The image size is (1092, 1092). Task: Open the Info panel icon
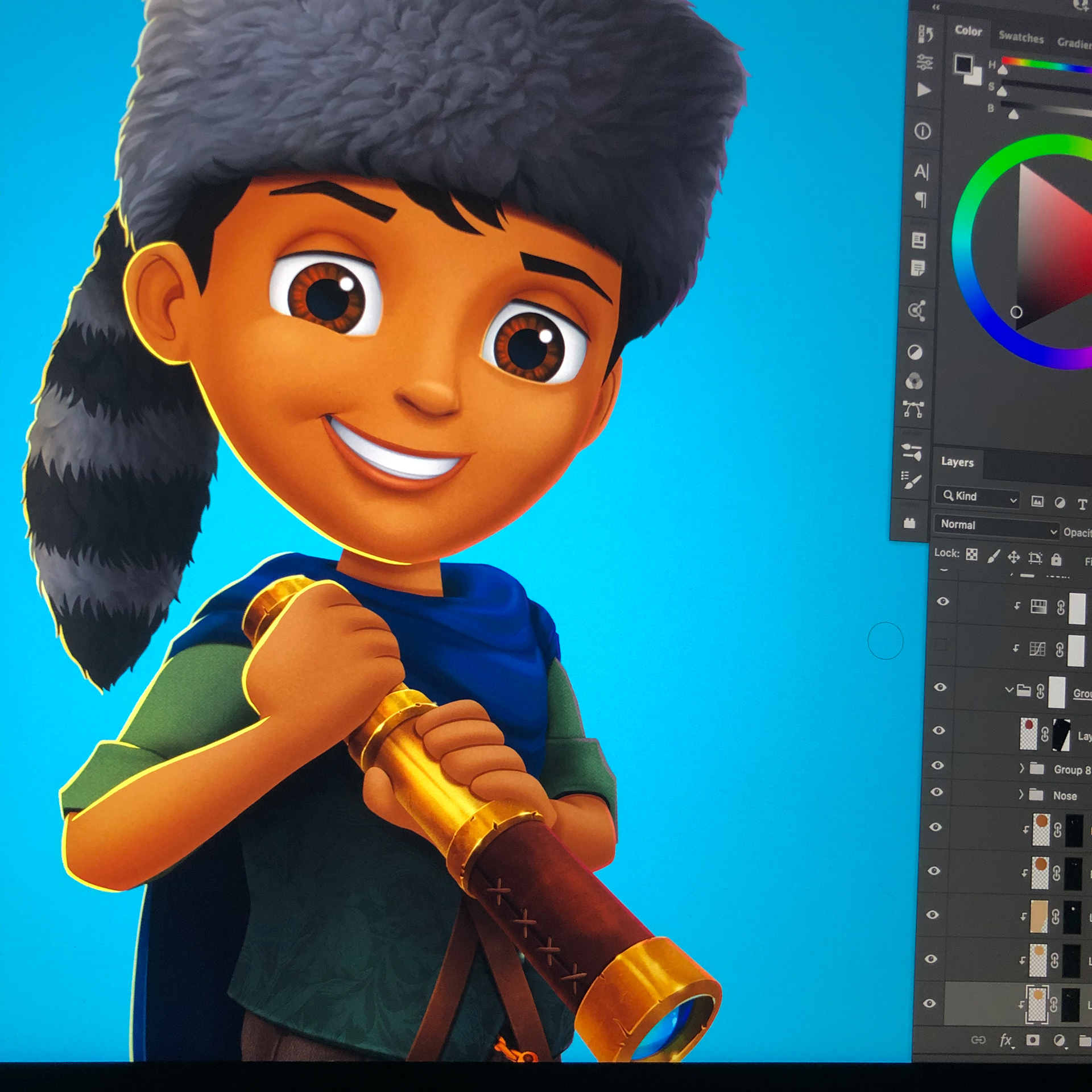pyautogui.click(x=923, y=131)
